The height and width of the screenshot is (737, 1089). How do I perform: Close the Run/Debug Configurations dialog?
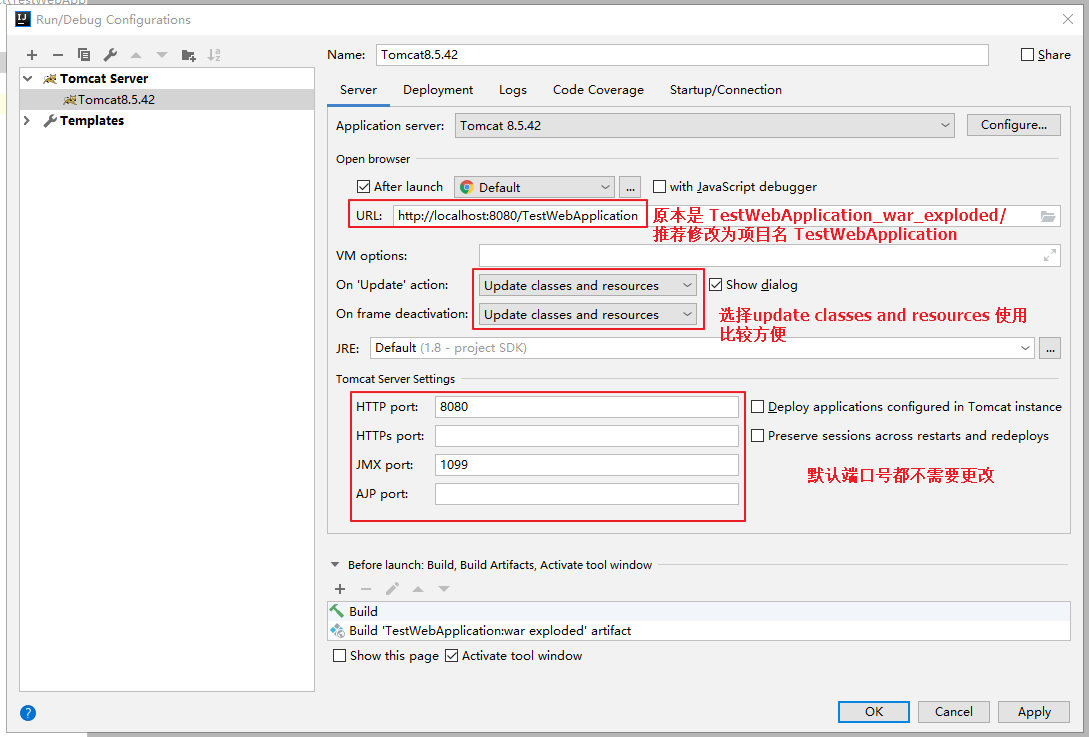point(1068,19)
